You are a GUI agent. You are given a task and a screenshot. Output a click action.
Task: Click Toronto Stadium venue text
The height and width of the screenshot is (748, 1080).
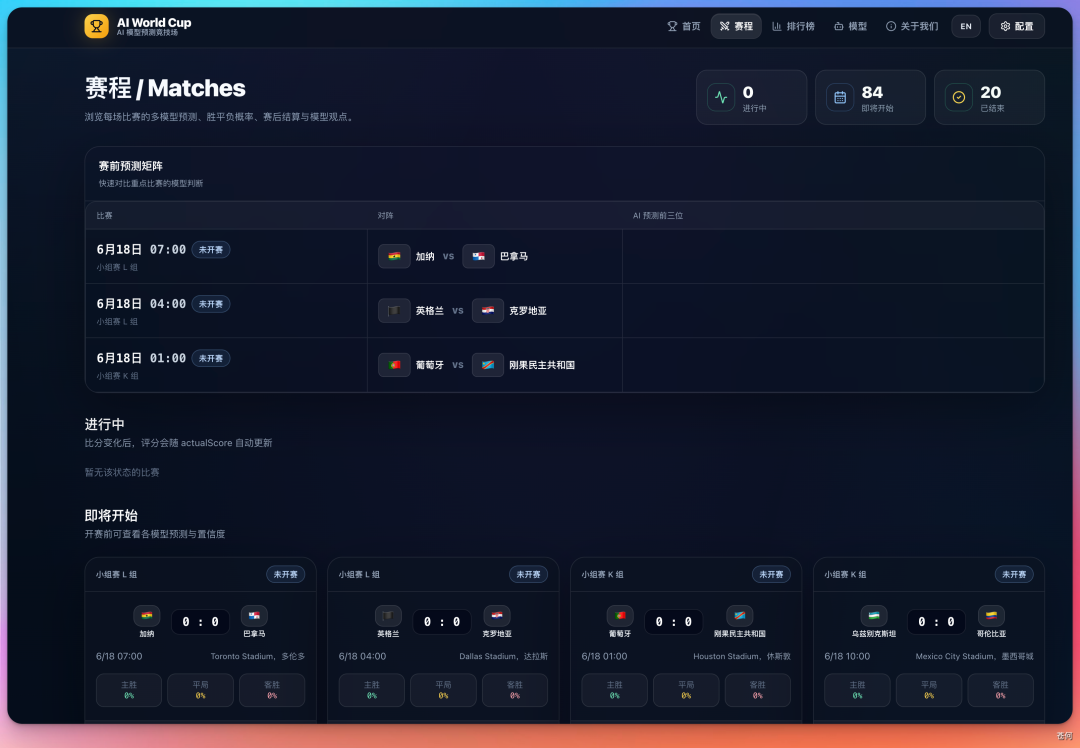[258, 656]
